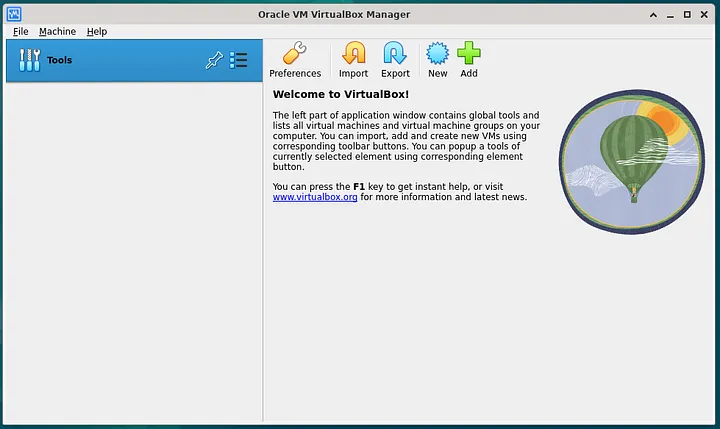Open the Machine menu
The height and width of the screenshot is (429, 720).
57,31
